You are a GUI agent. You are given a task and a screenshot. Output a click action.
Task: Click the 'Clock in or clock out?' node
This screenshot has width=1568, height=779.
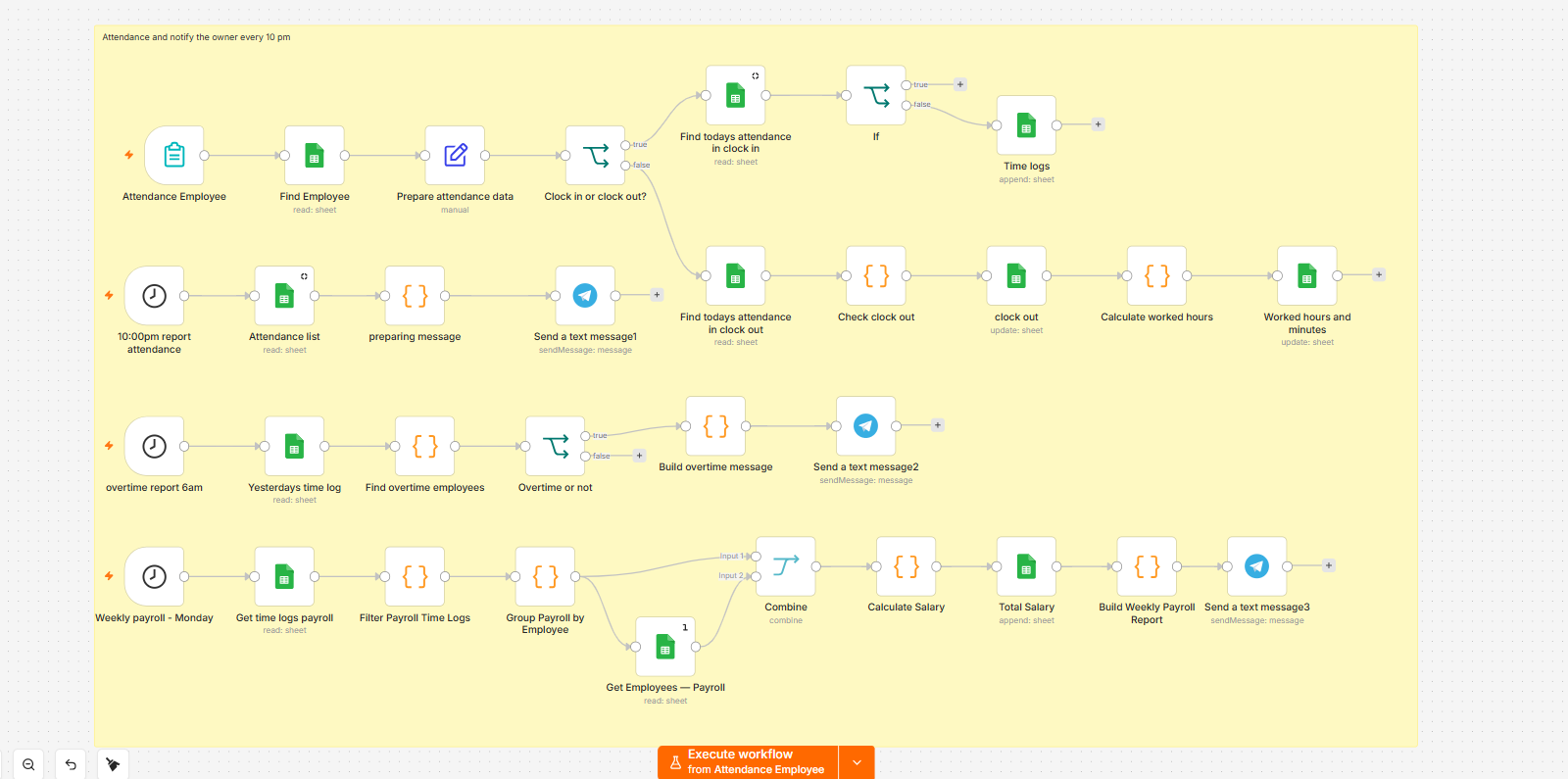click(595, 155)
